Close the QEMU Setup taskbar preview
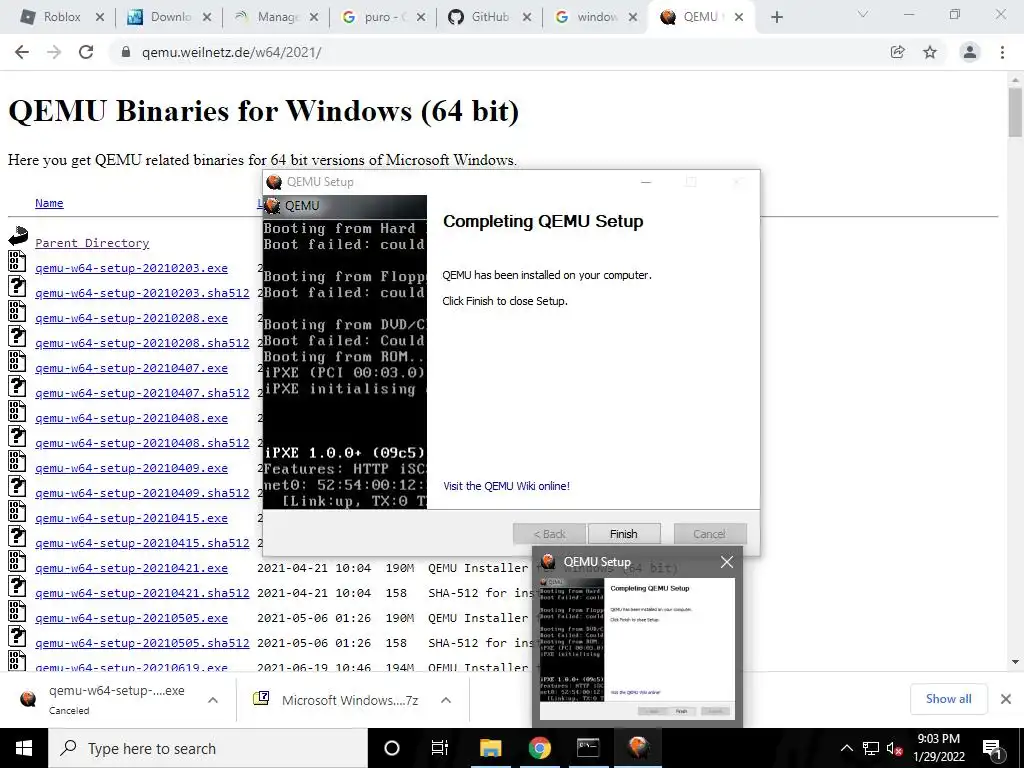Viewport: 1024px width, 768px height. (x=727, y=562)
